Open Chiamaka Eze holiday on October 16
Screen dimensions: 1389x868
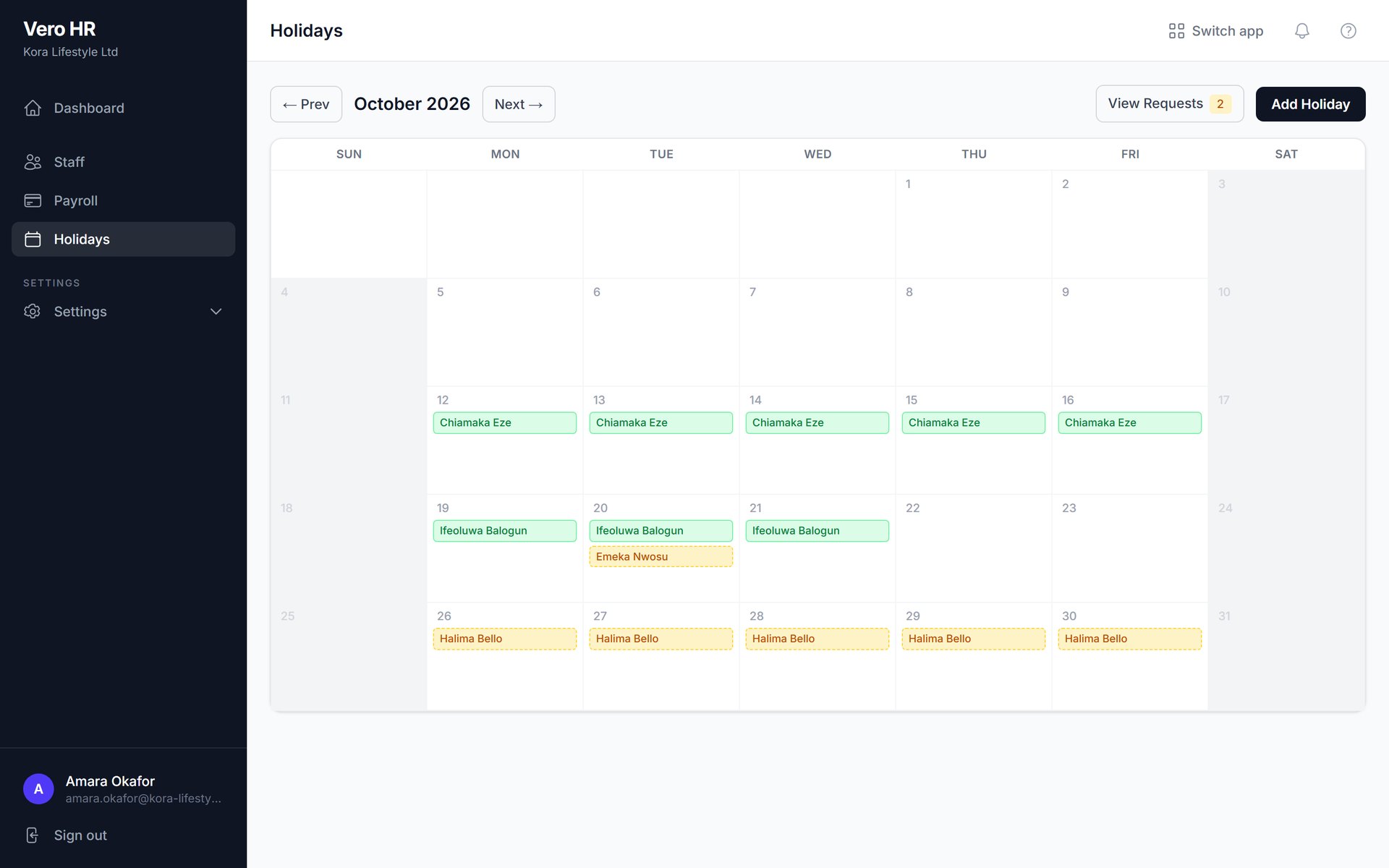(x=1130, y=422)
